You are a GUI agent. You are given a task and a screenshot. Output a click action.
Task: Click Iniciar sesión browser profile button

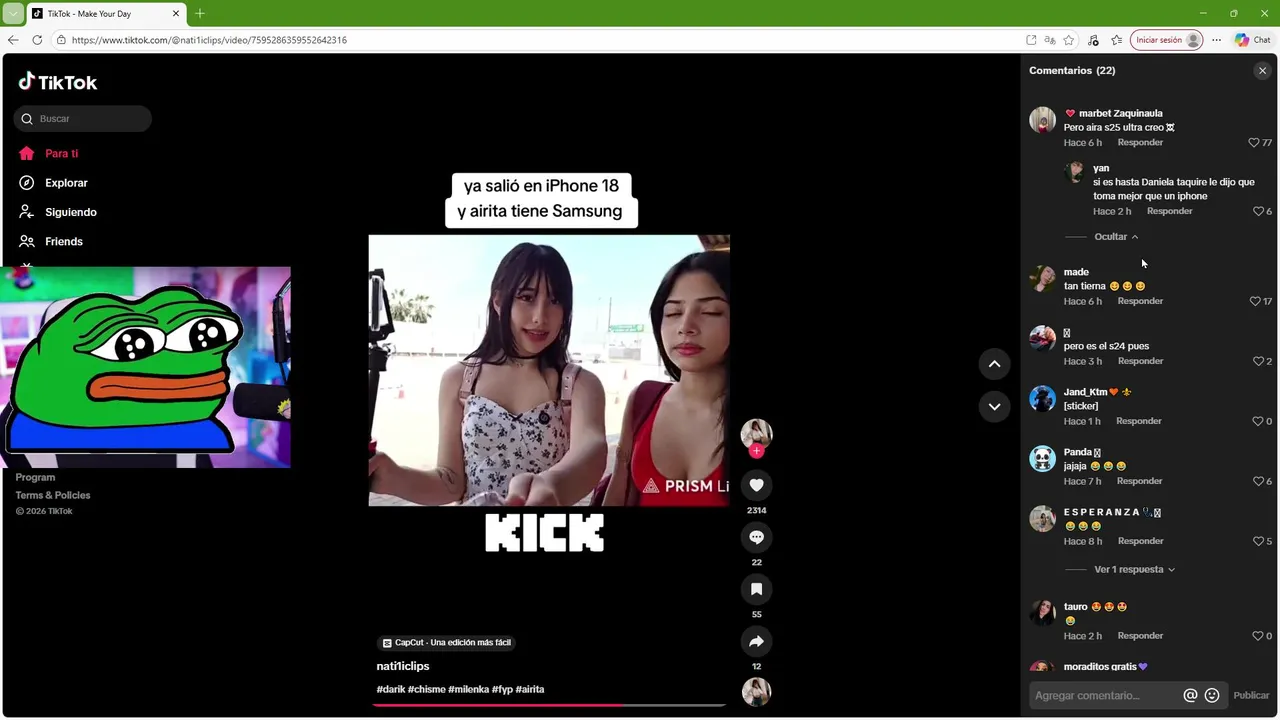1166,40
